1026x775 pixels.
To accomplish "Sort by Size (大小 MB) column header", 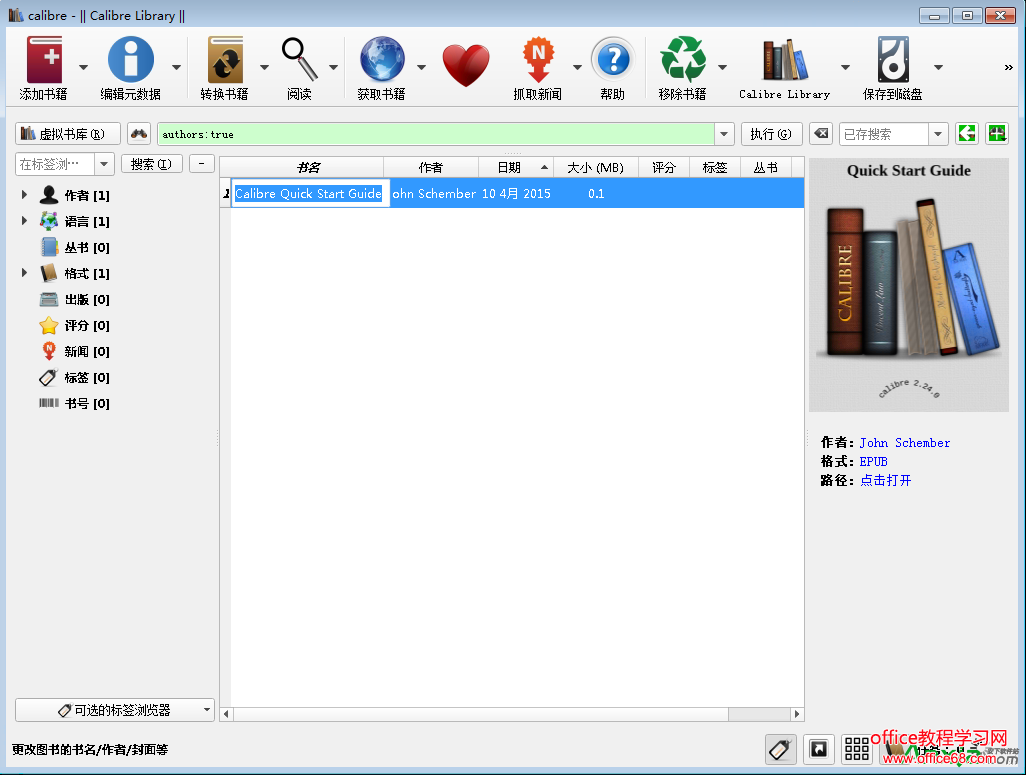I will [595, 168].
